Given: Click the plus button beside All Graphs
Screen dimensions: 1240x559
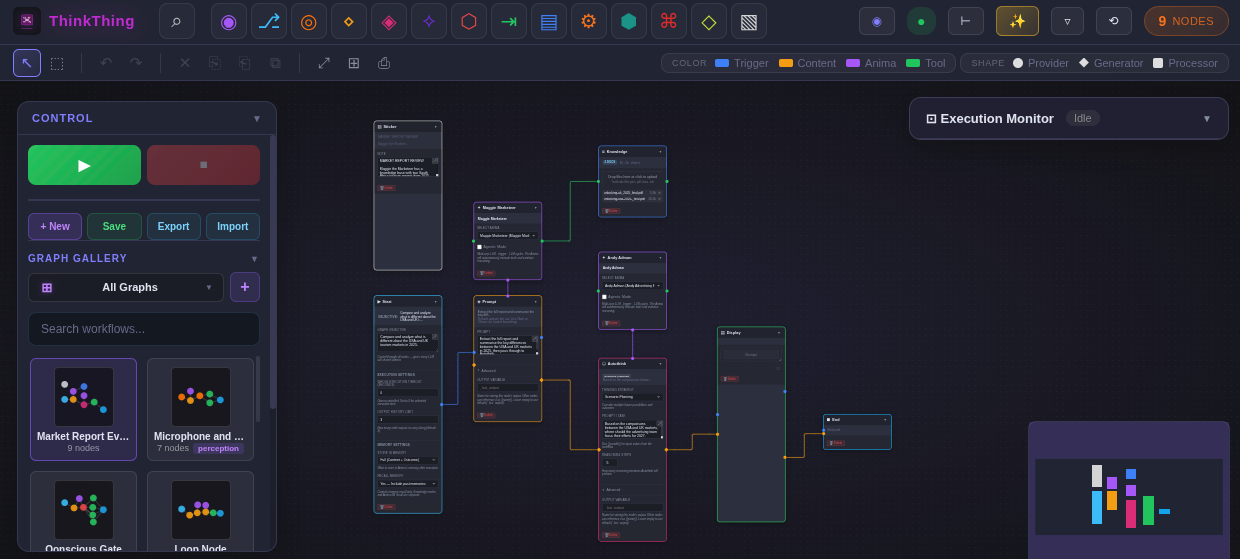Looking at the screenshot, I should 245,287.
